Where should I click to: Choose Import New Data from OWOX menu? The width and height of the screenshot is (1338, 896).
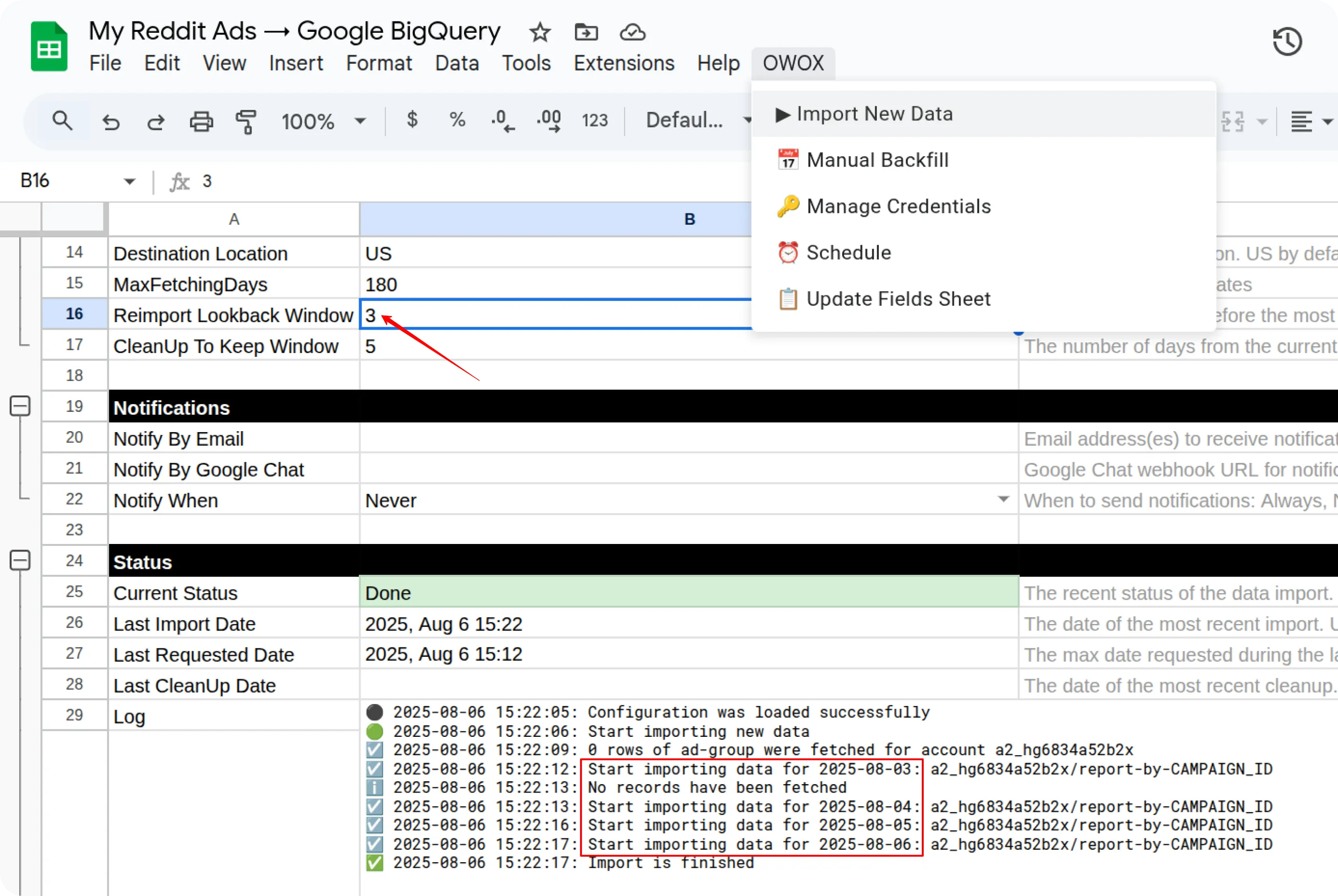click(x=874, y=114)
